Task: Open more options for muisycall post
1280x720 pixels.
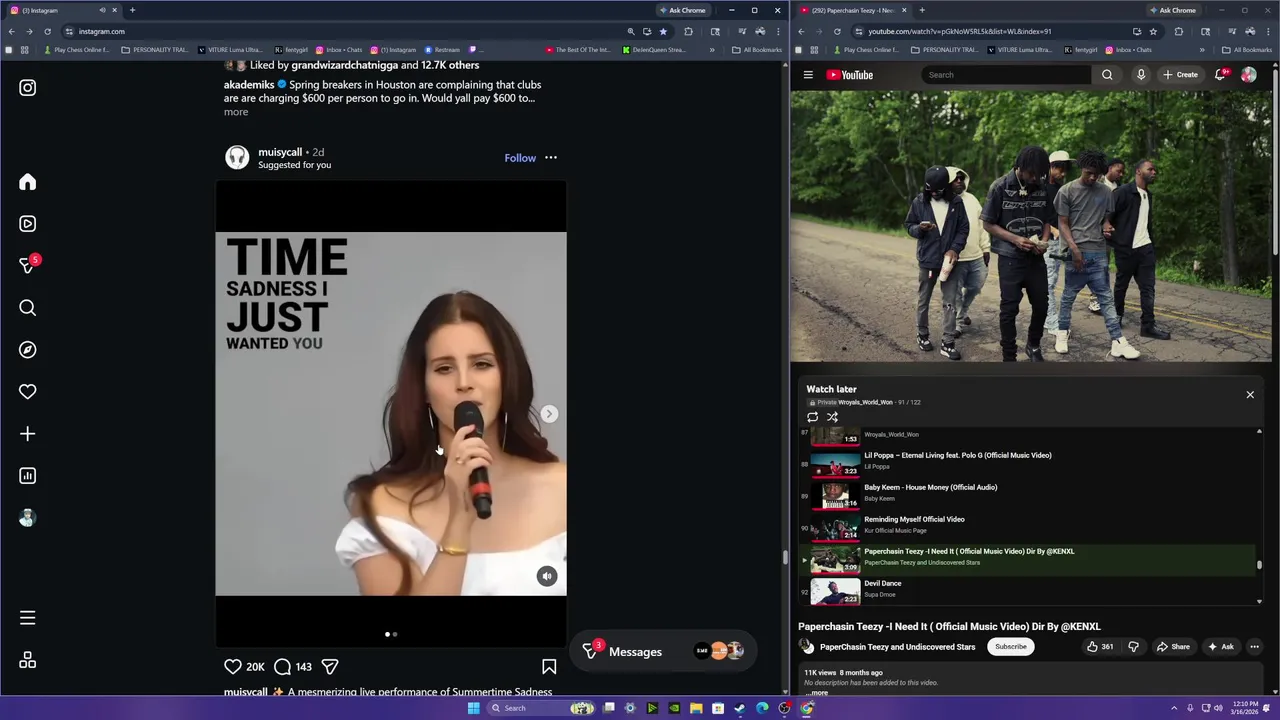Action: pyautogui.click(x=551, y=158)
